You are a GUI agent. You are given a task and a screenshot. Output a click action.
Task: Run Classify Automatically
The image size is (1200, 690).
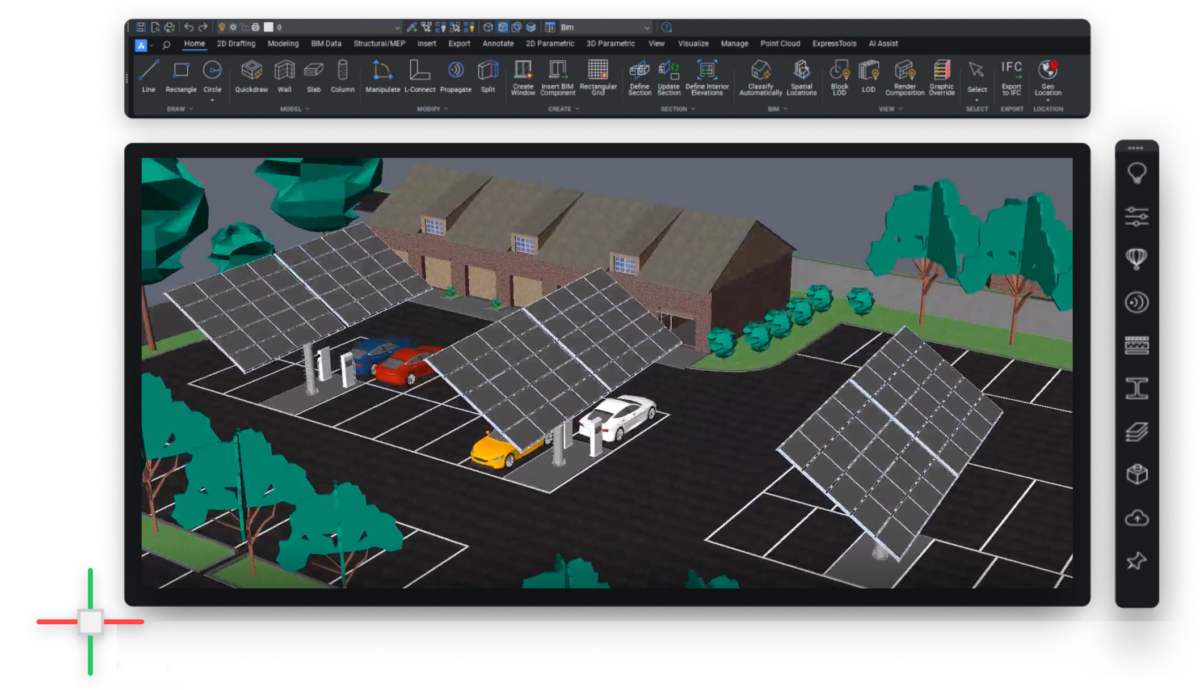click(763, 80)
